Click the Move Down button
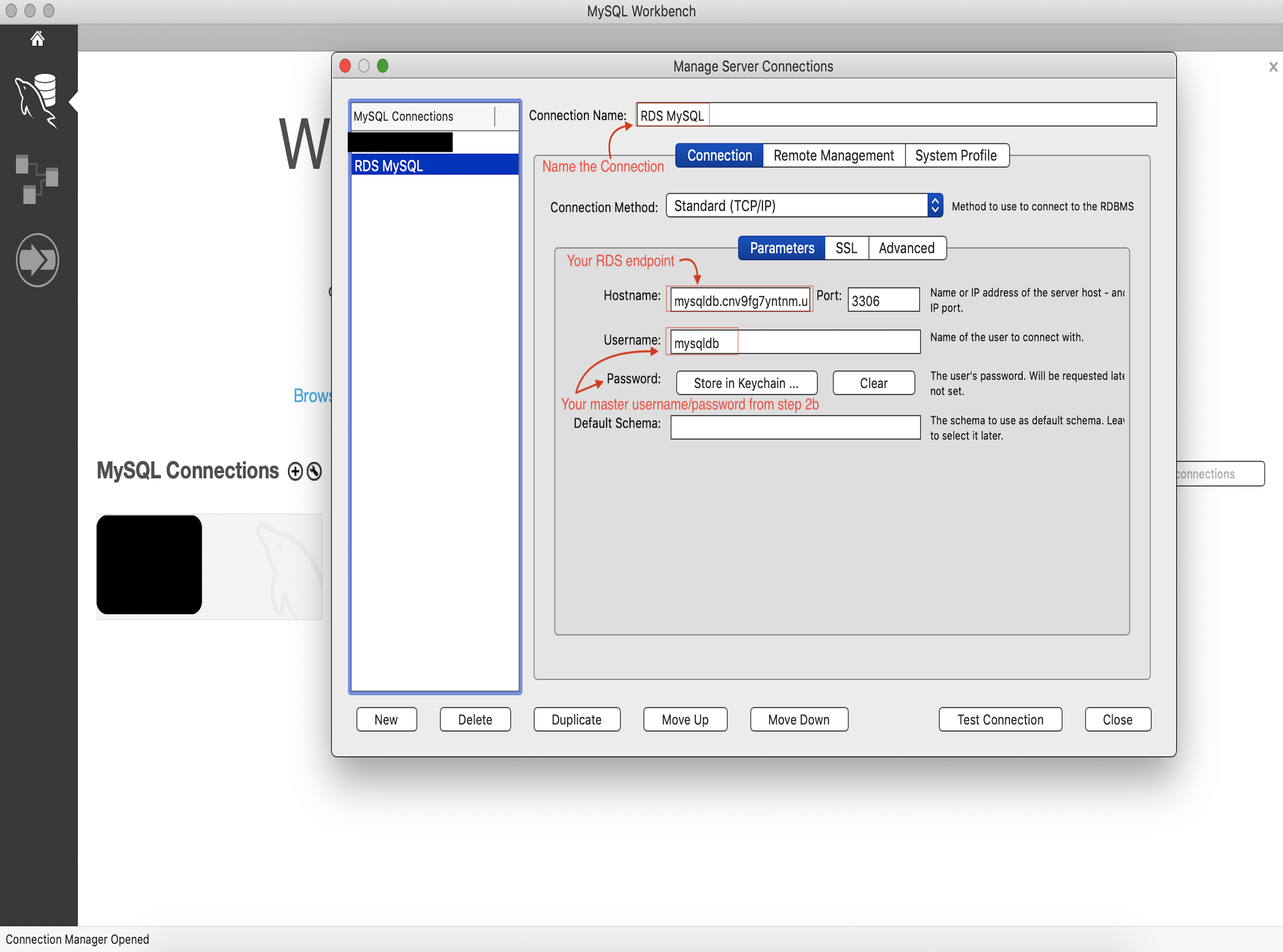Screen dimensions: 1283x952 [x=799, y=720]
